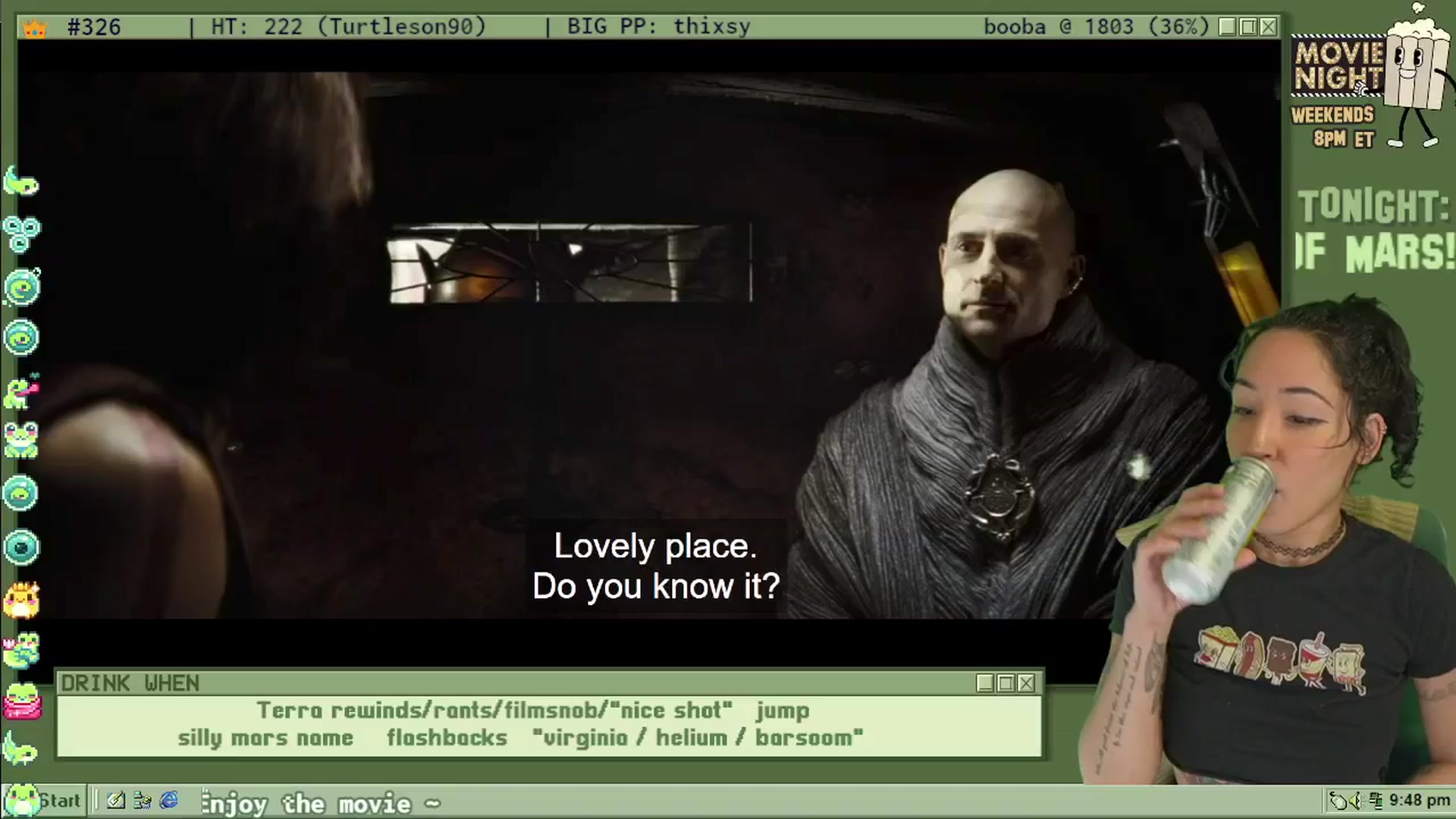Click the #326 counter text
1456x819 pixels.
[94, 27]
